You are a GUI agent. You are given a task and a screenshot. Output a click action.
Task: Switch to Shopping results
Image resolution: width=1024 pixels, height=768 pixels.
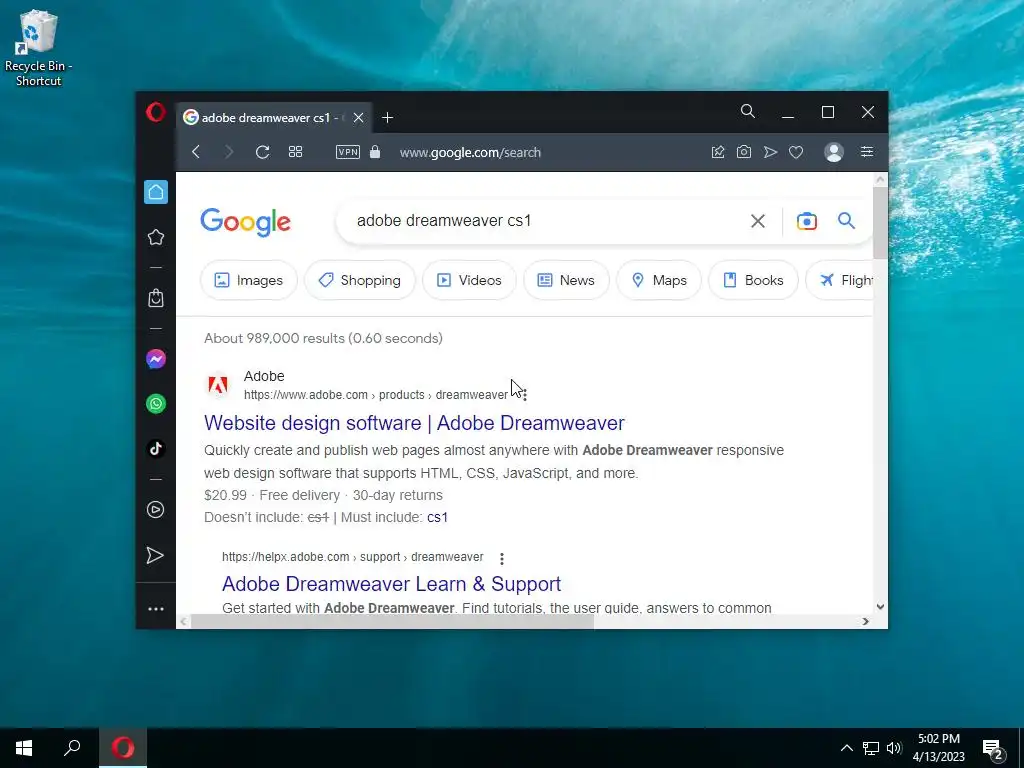coord(360,280)
